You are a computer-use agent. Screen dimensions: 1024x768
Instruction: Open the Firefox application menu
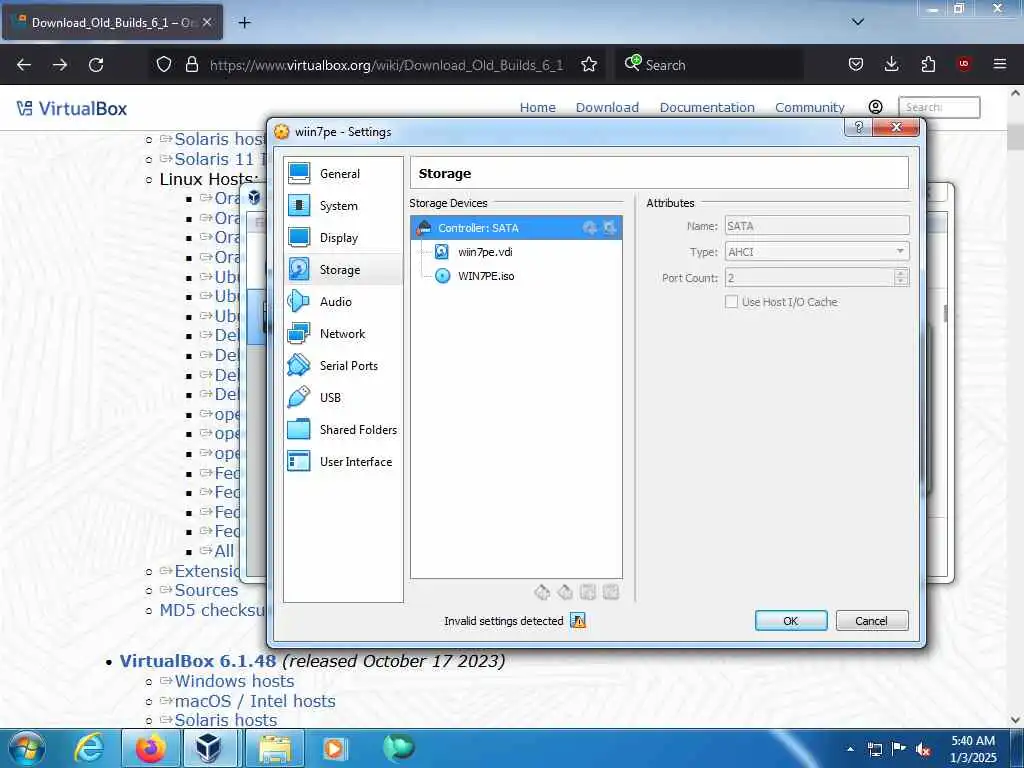coord(1000,64)
